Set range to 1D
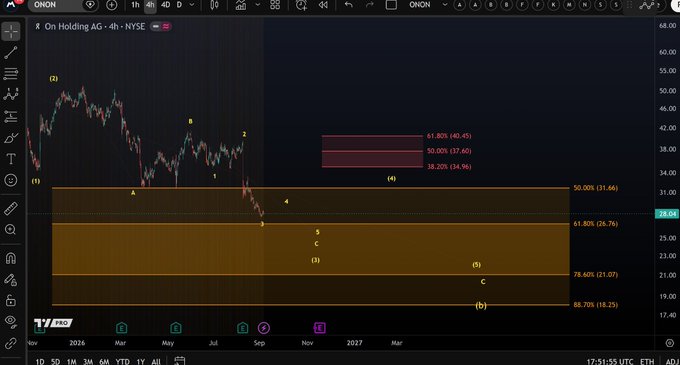The height and width of the screenshot is (365, 680). point(39,361)
